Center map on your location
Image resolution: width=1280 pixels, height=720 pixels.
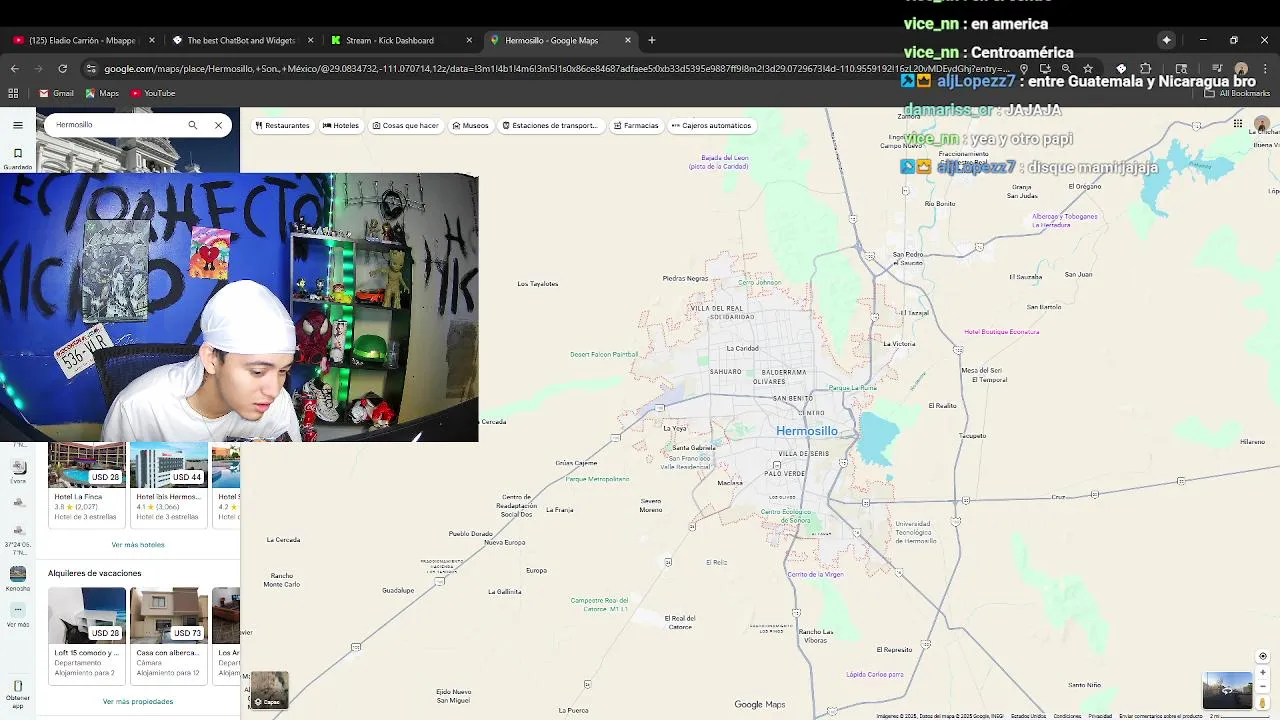[x=1263, y=656]
